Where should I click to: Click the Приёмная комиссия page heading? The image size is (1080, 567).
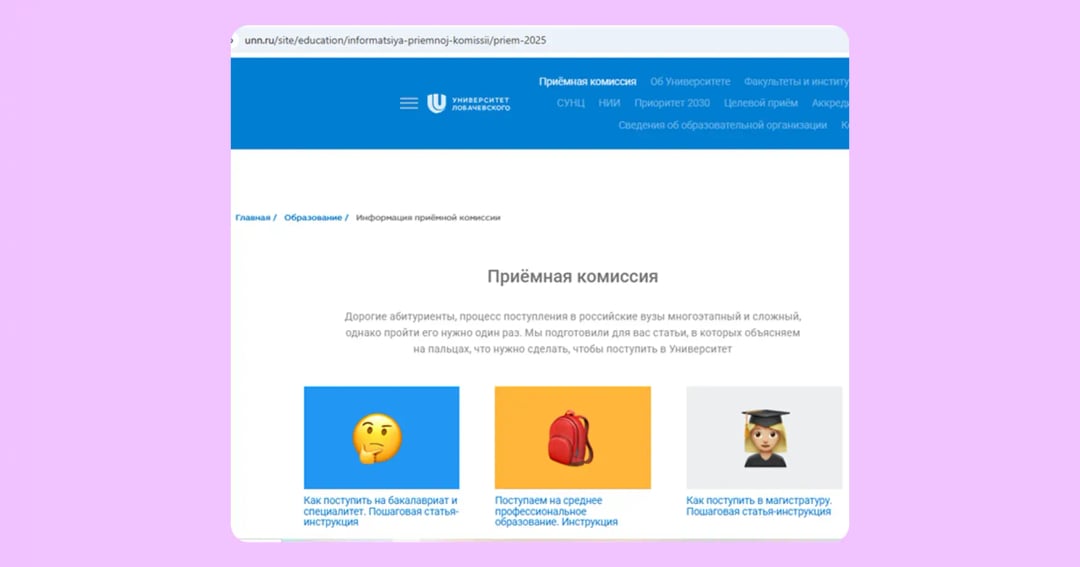(572, 276)
